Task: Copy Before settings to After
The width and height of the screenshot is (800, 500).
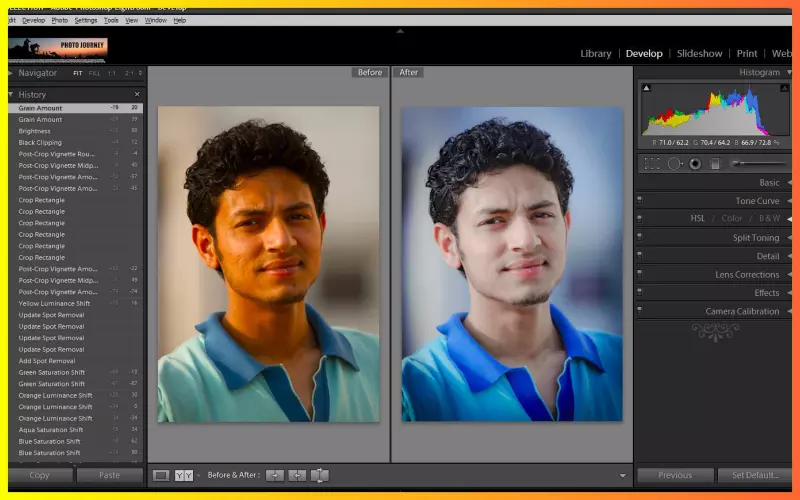Action: coord(274,476)
